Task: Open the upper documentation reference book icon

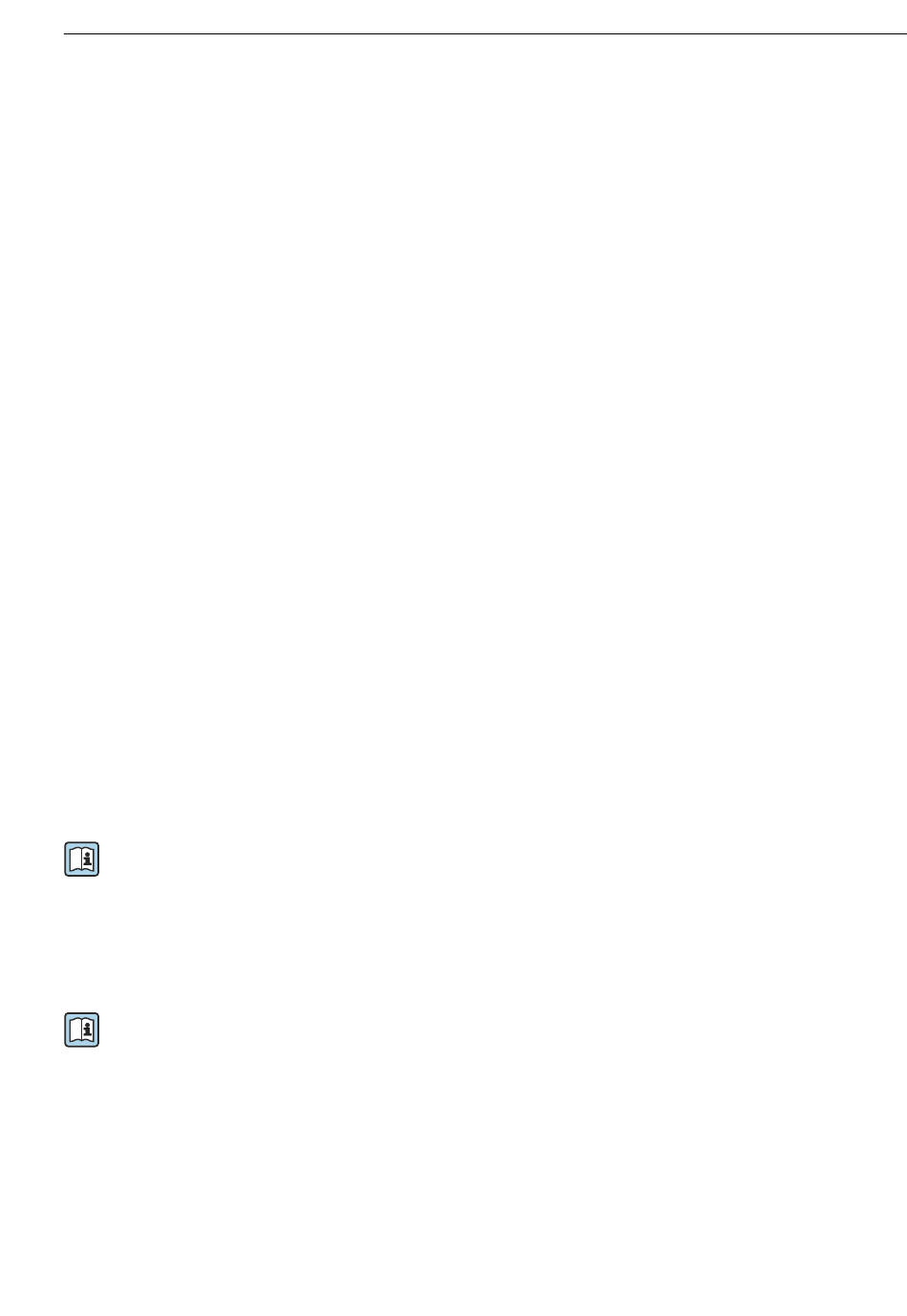Action: (82, 860)
